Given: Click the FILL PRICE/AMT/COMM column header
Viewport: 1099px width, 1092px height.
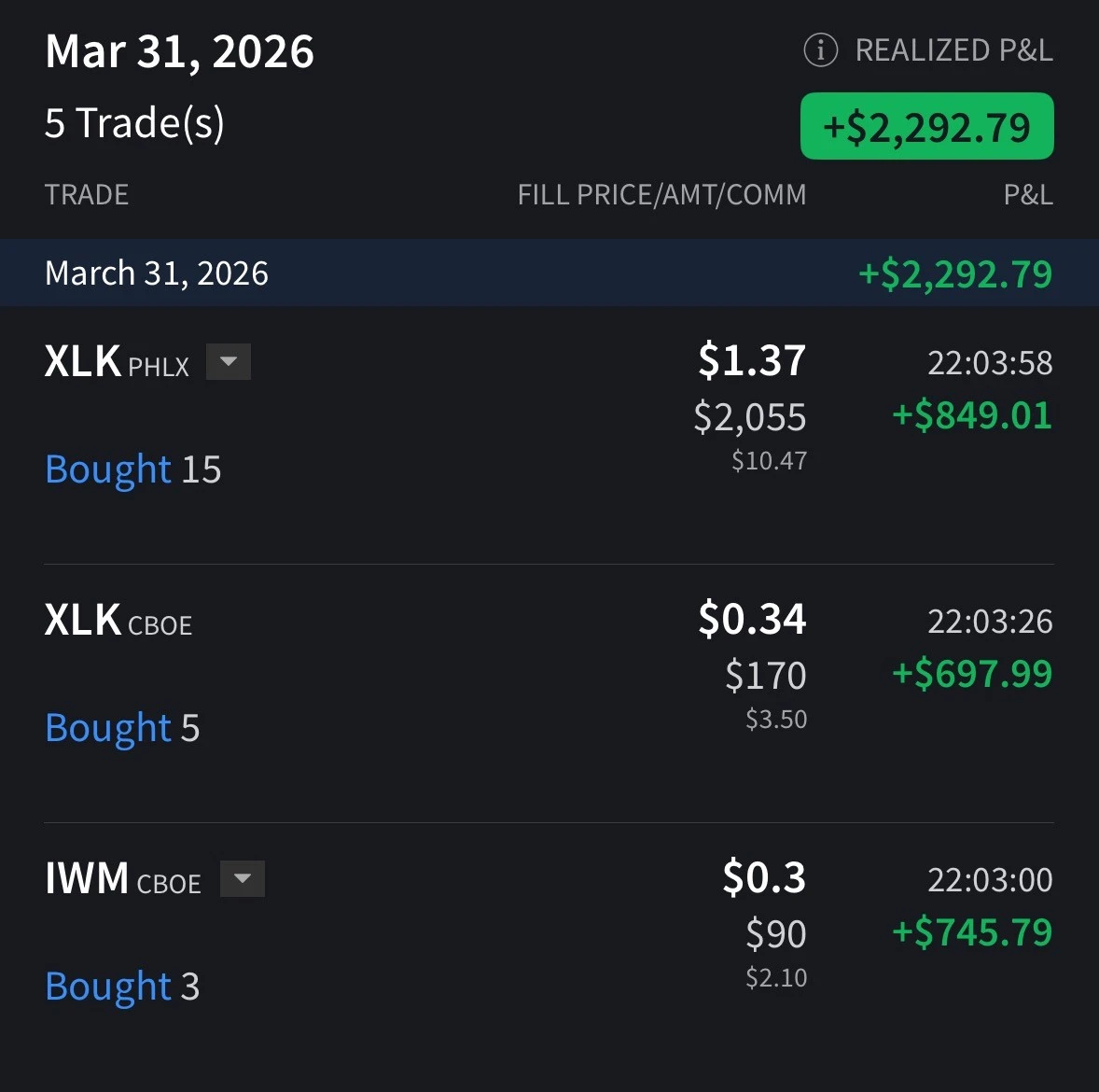Looking at the screenshot, I should tap(661, 195).
